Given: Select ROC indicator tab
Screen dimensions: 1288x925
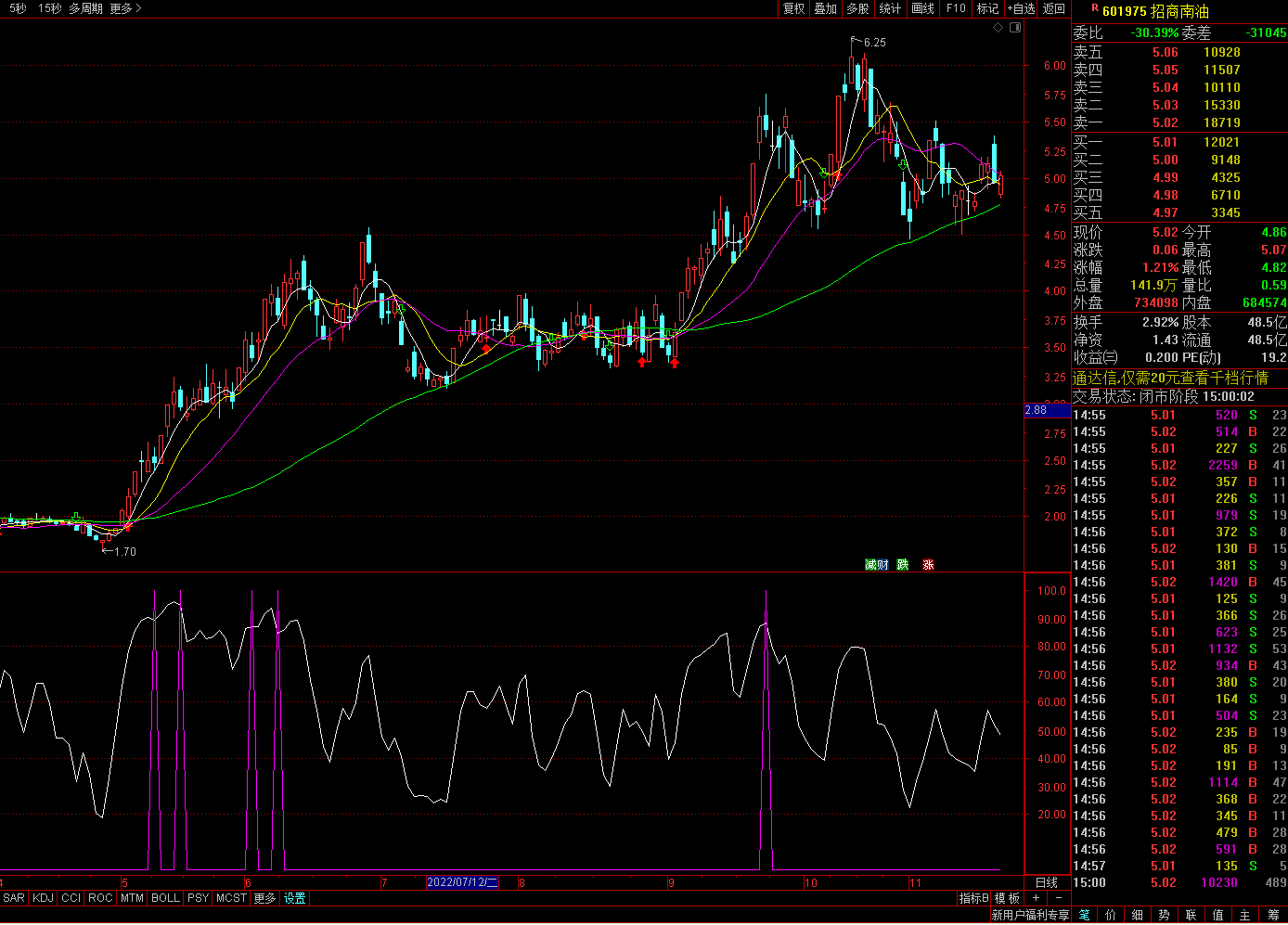Looking at the screenshot, I should (x=100, y=898).
